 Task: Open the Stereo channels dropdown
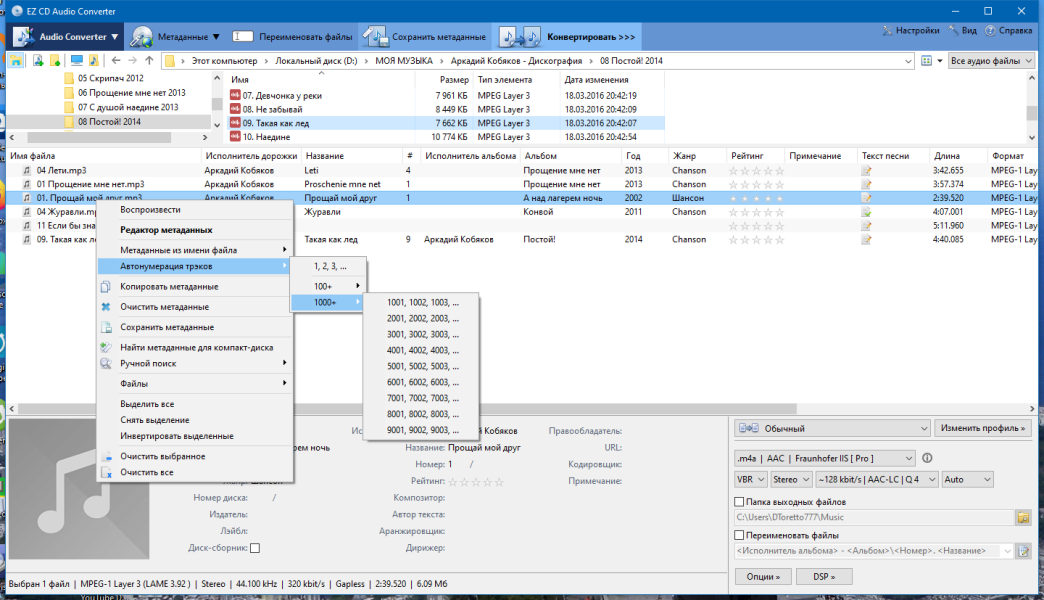click(792, 479)
